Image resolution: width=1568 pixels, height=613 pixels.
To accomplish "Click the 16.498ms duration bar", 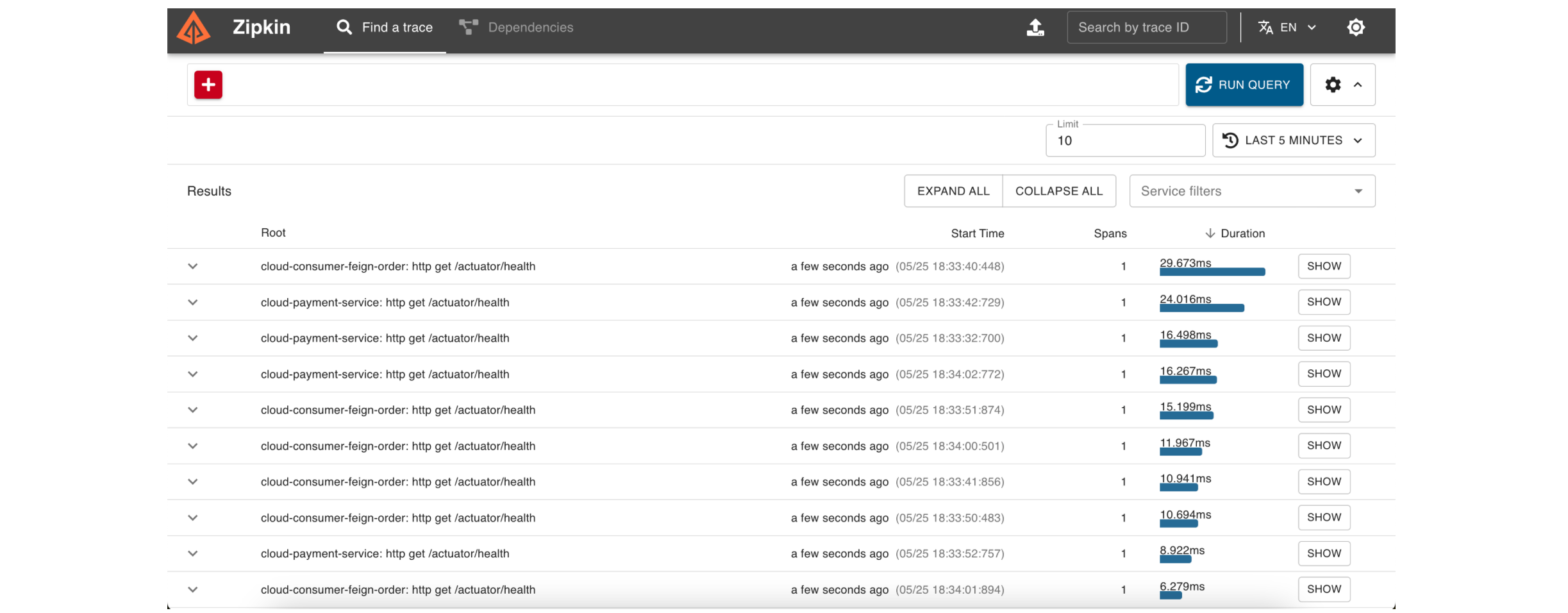I will point(1189,344).
